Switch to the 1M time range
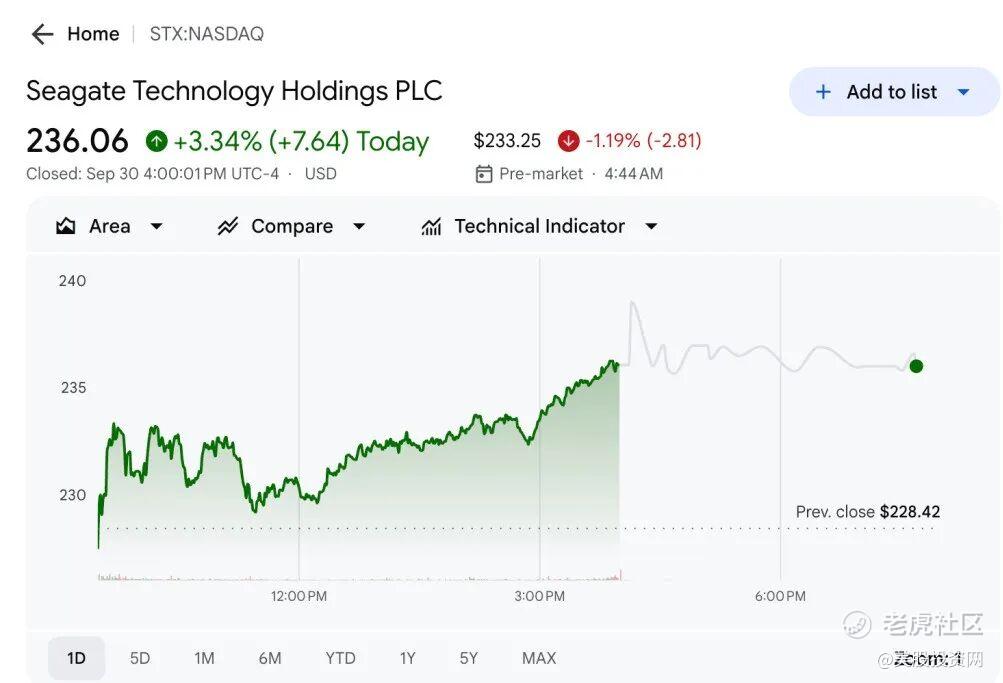 204,658
